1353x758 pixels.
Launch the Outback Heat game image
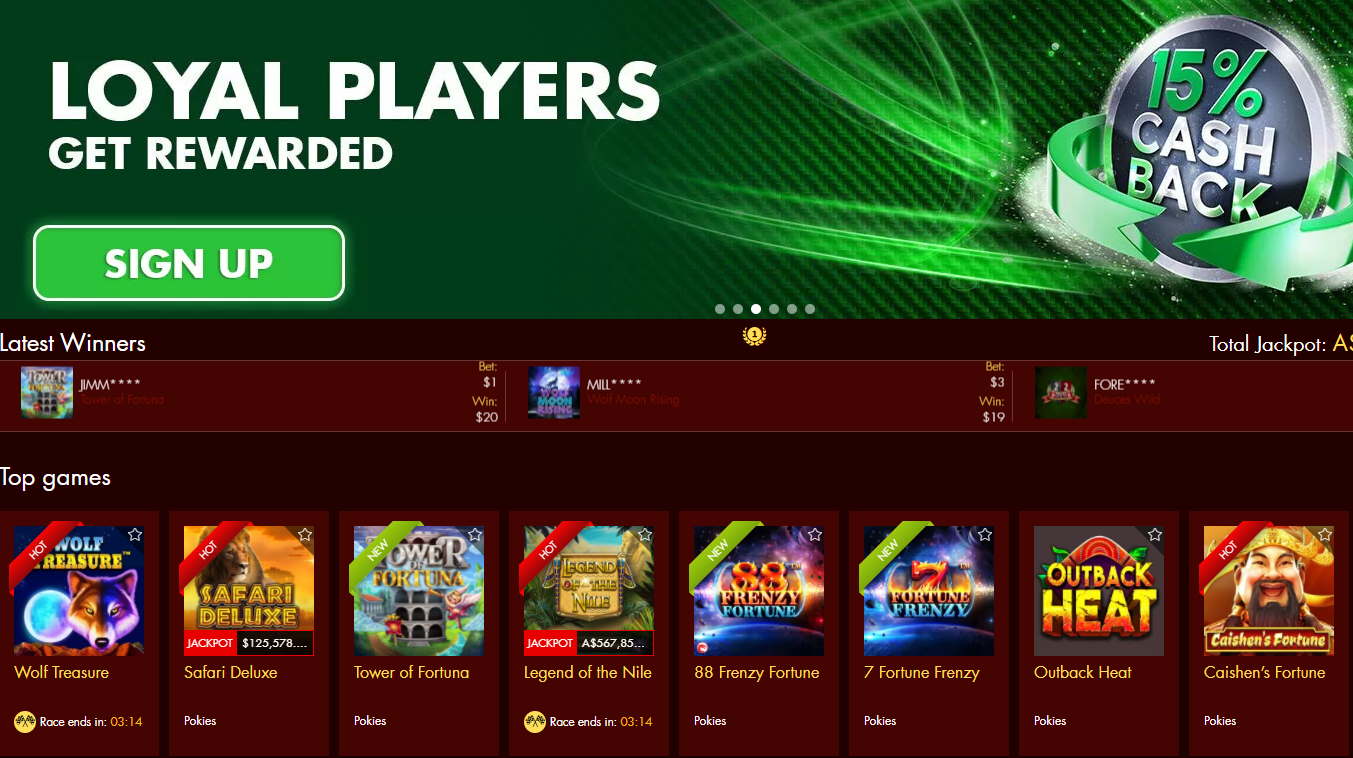click(1099, 591)
